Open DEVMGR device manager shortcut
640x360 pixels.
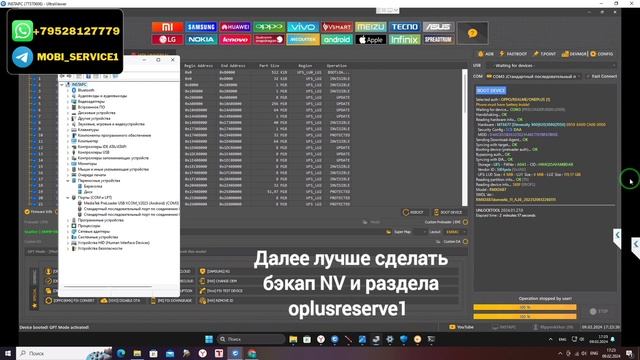574,54
